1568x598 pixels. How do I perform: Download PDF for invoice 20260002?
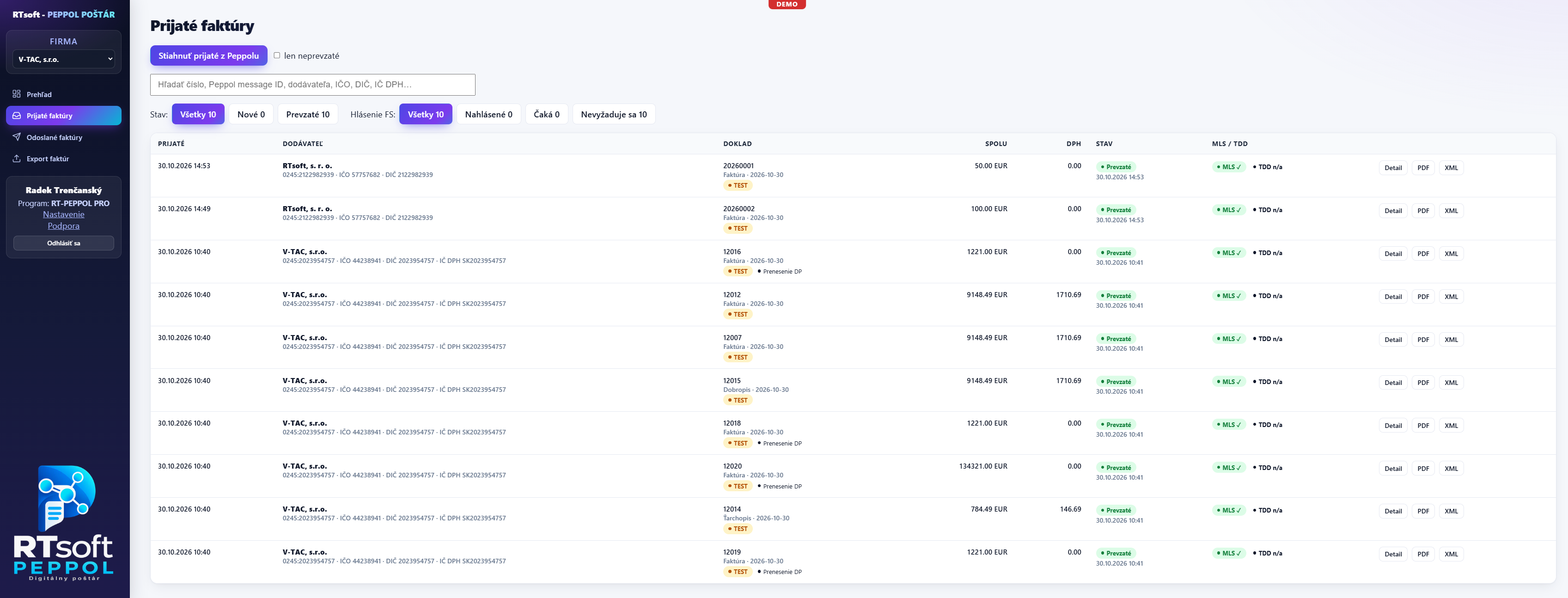1422,211
